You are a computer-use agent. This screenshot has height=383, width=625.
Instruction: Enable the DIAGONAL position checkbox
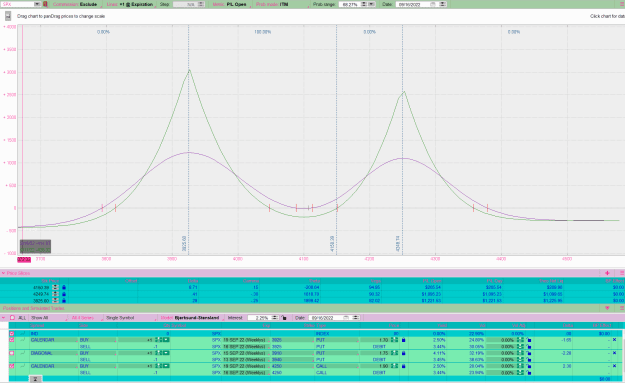(x=12, y=353)
